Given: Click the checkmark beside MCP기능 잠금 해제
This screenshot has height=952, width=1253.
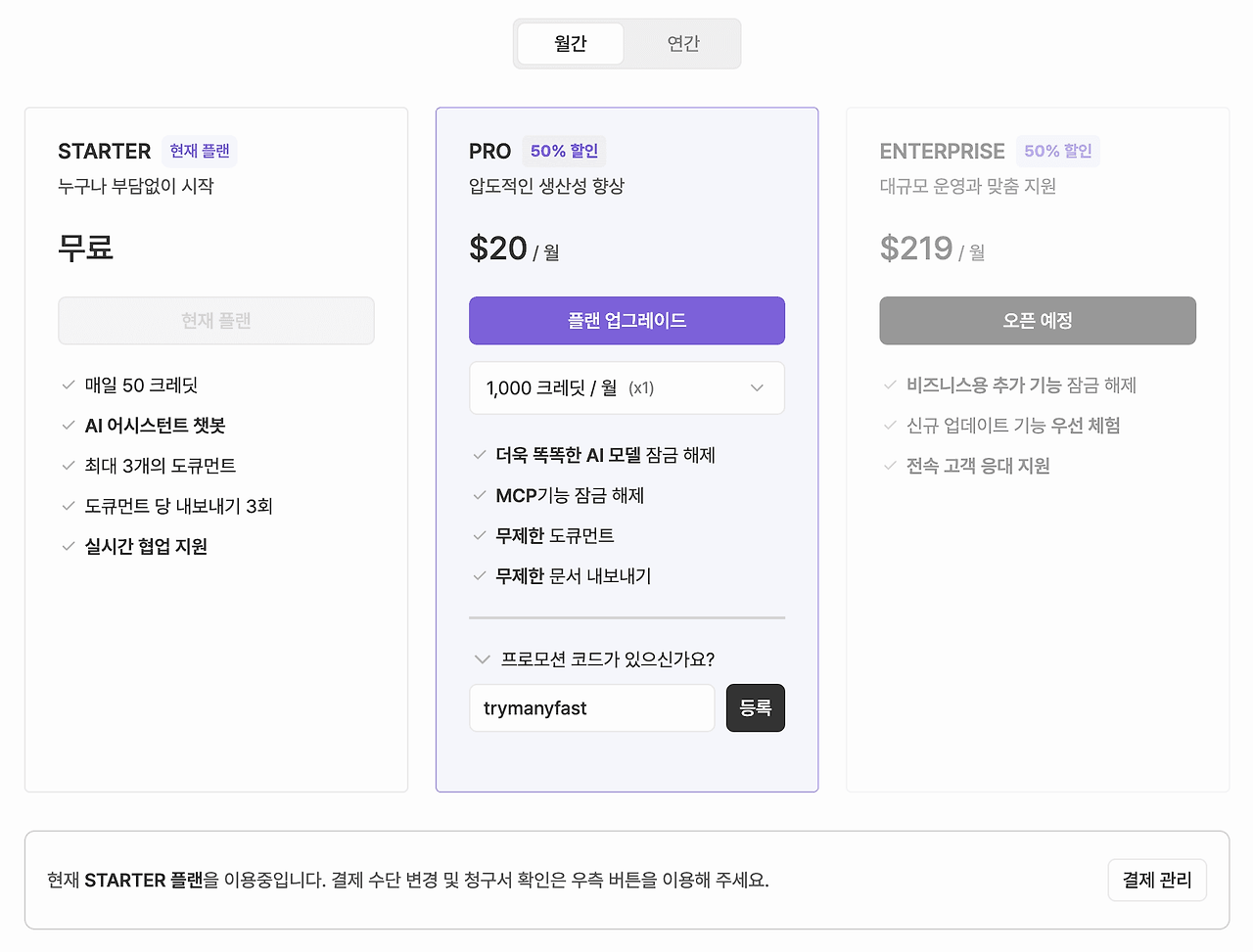Looking at the screenshot, I should click(480, 495).
